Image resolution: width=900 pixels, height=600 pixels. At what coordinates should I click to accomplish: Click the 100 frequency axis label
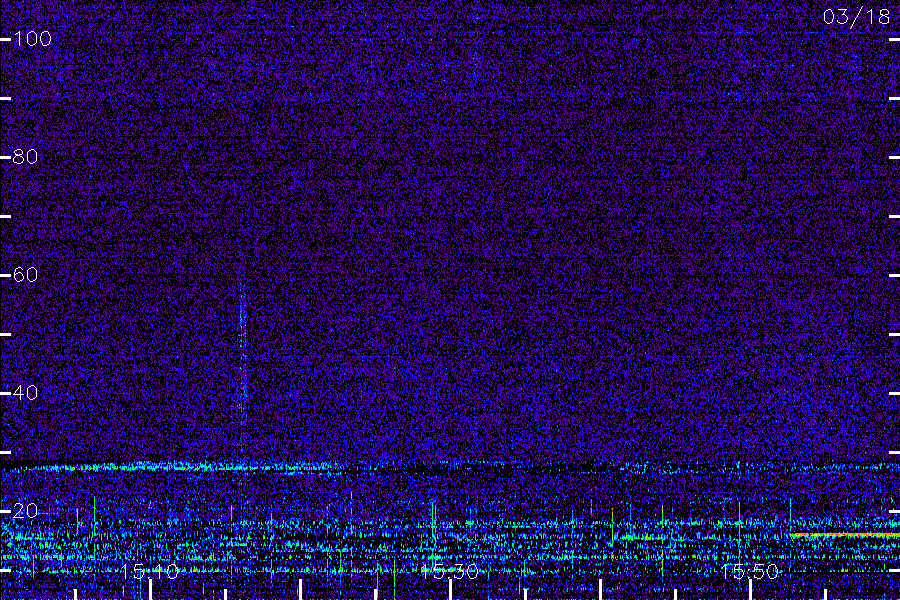(x=33, y=39)
